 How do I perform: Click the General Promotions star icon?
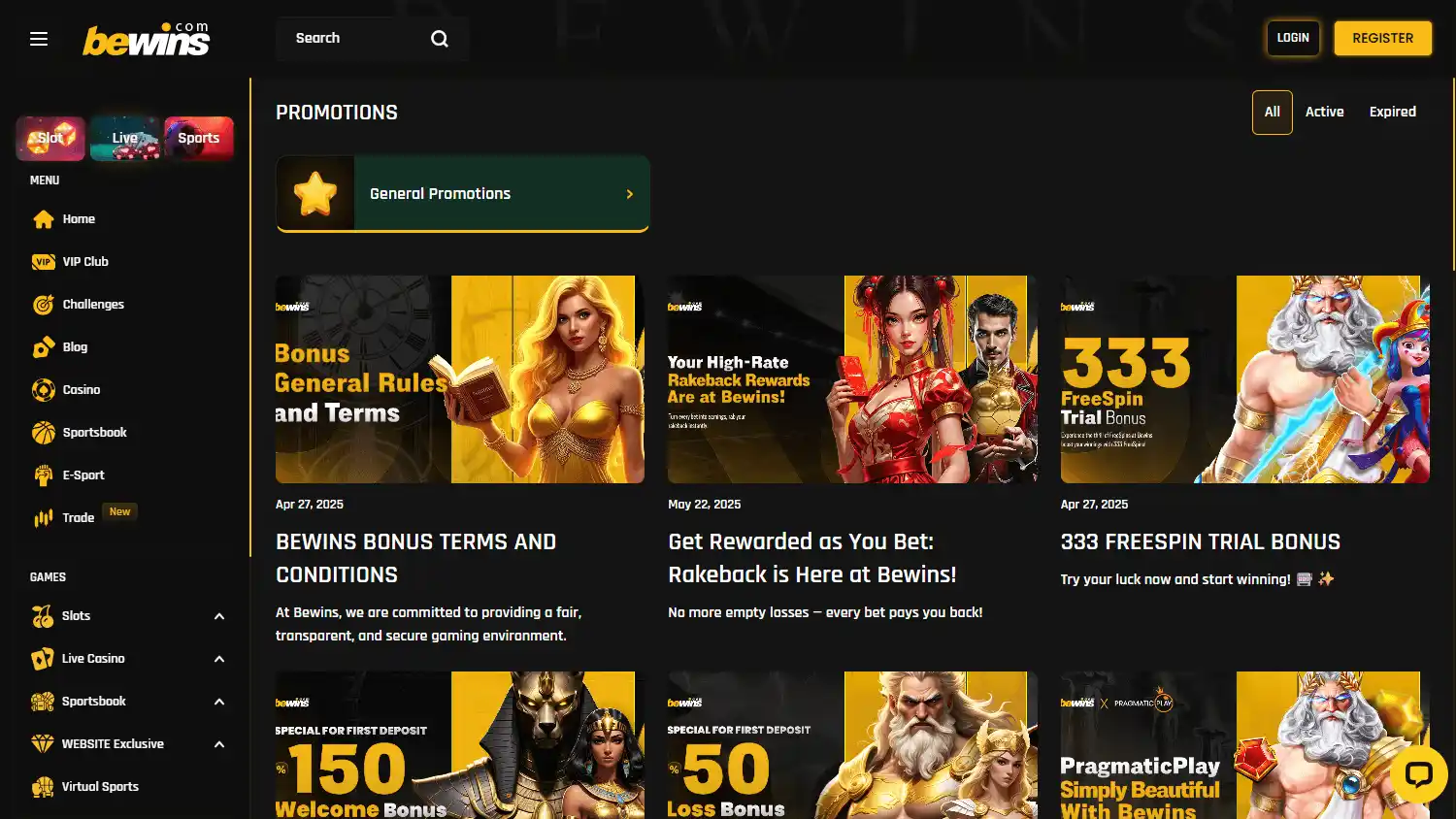coord(315,194)
